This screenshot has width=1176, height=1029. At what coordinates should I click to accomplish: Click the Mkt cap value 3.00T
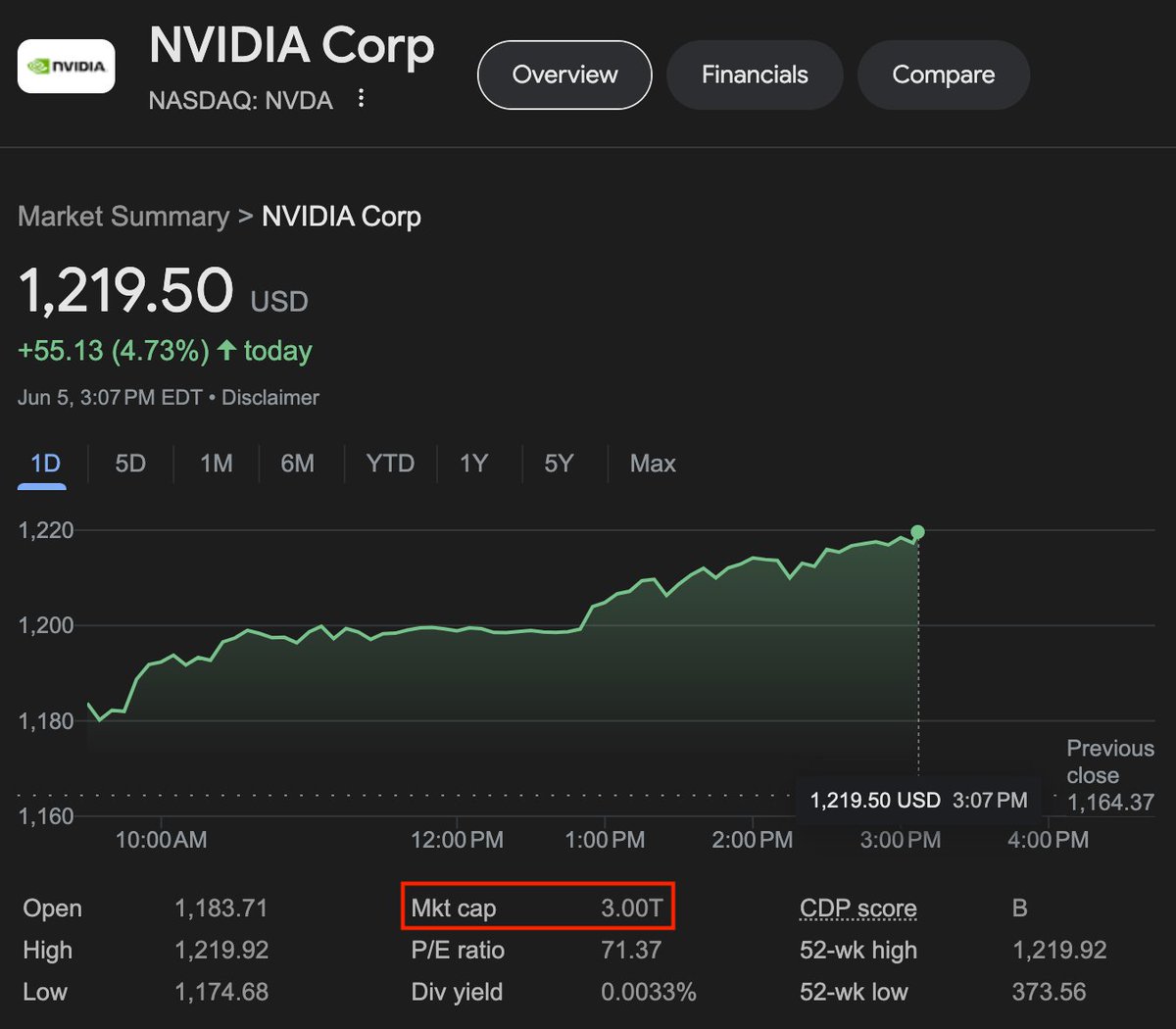click(x=632, y=908)
